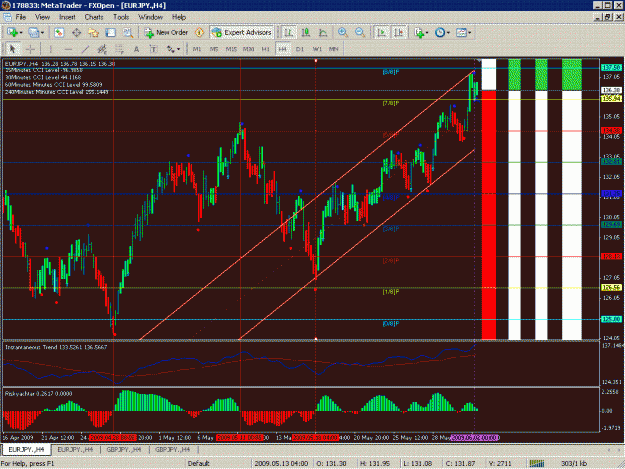Screen dimensions: 625x469
Task: Click the Indicators list icon
Action: tap(419, 33)
